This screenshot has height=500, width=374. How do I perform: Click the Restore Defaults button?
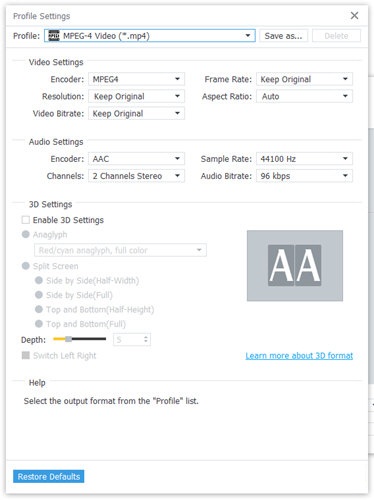tap(49, 476)
